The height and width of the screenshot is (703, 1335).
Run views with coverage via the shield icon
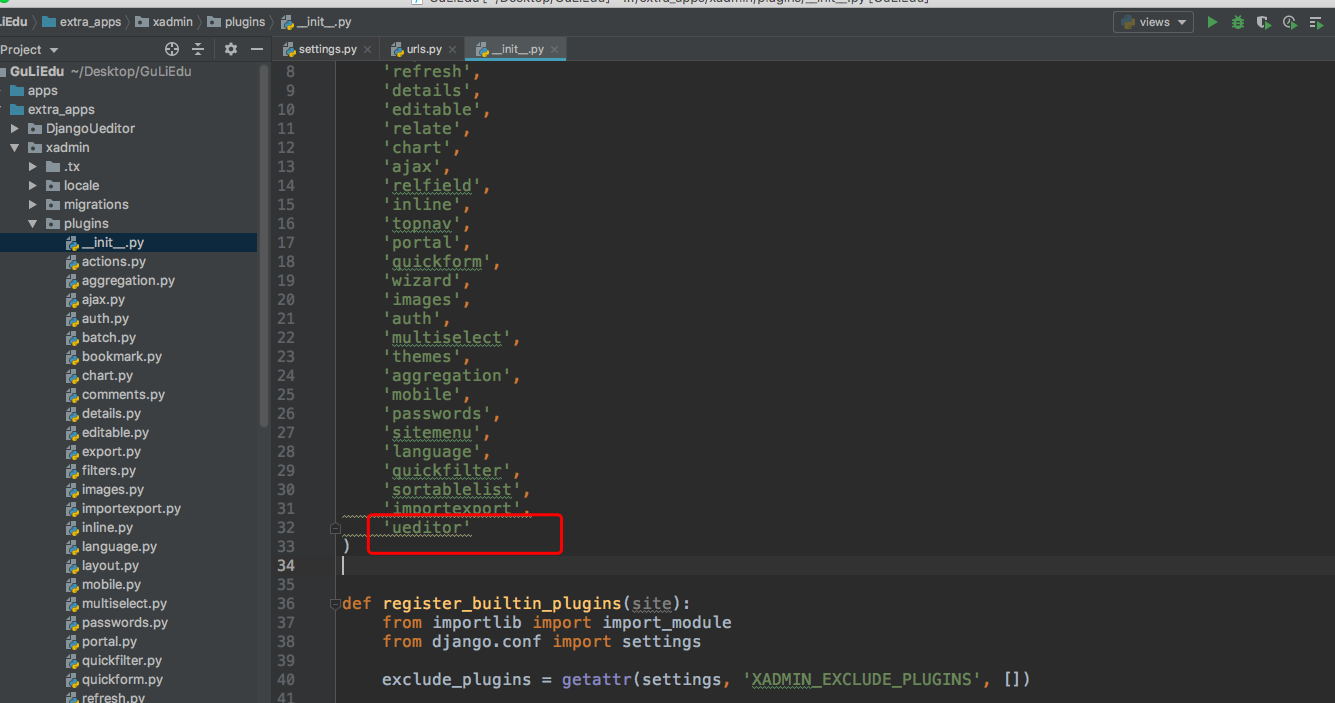click(x=1264, y=22)
